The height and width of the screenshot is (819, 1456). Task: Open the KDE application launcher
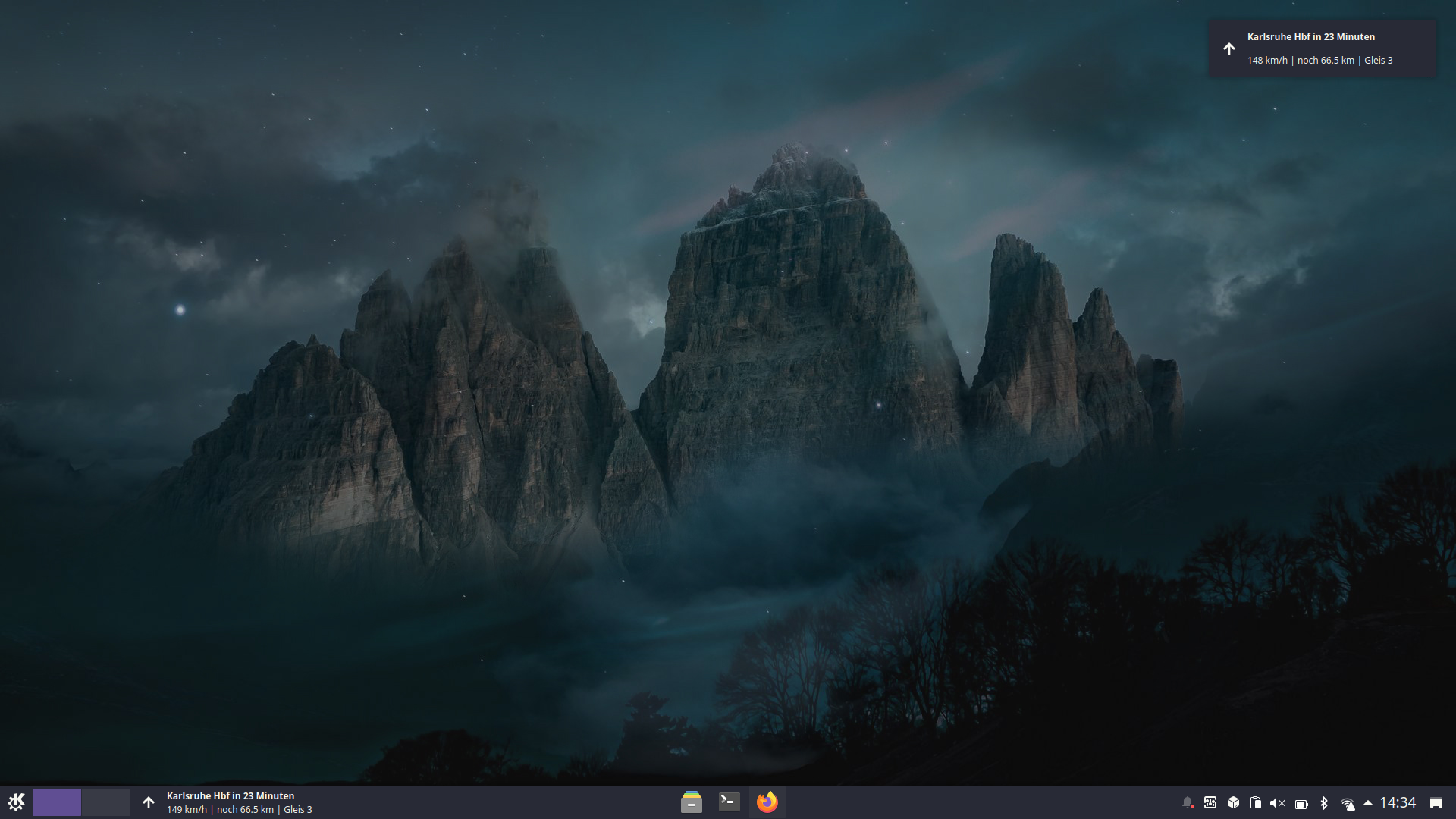[x=16, y=802]
